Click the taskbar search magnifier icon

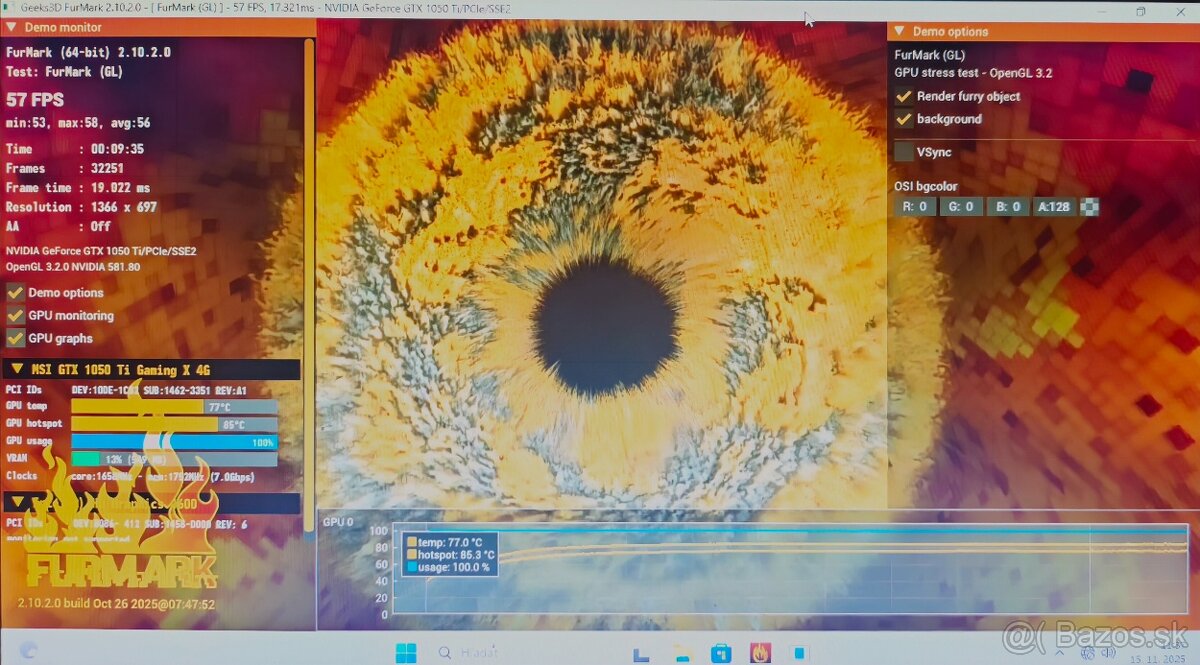point(445,653)
